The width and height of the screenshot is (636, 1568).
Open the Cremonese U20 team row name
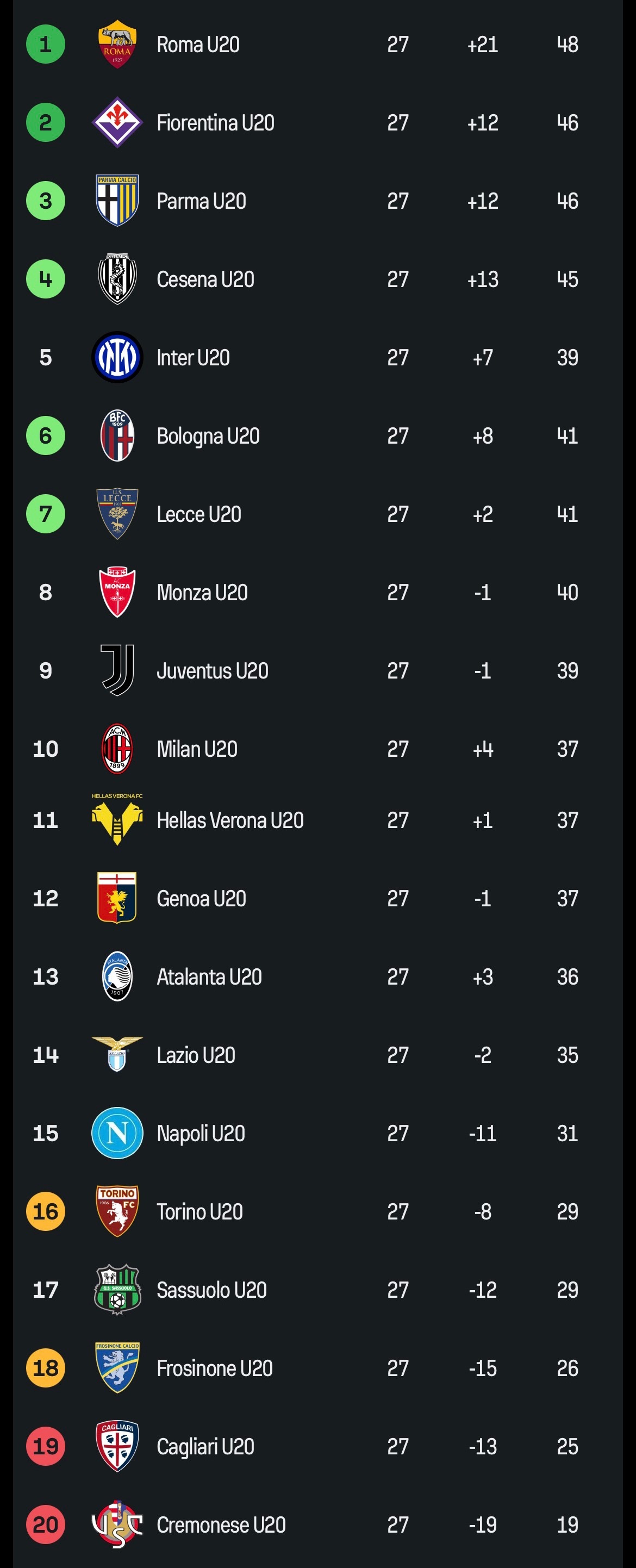tap(221, 1525)
